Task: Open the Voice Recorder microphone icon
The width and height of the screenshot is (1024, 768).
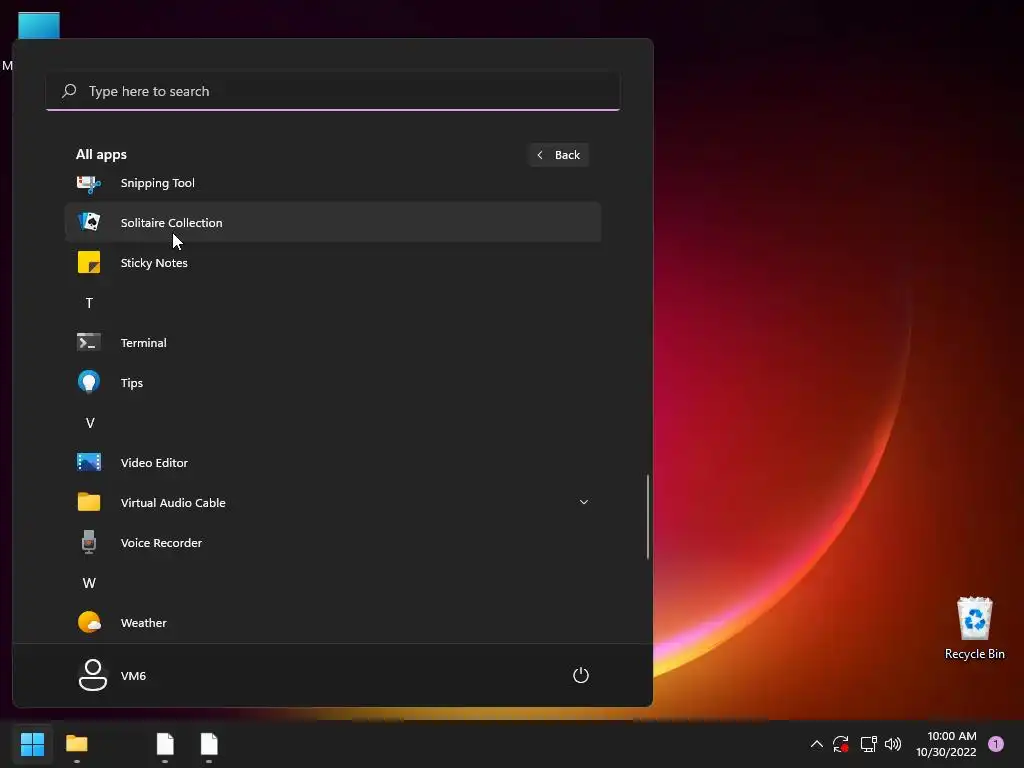Action: click(89, 542)
